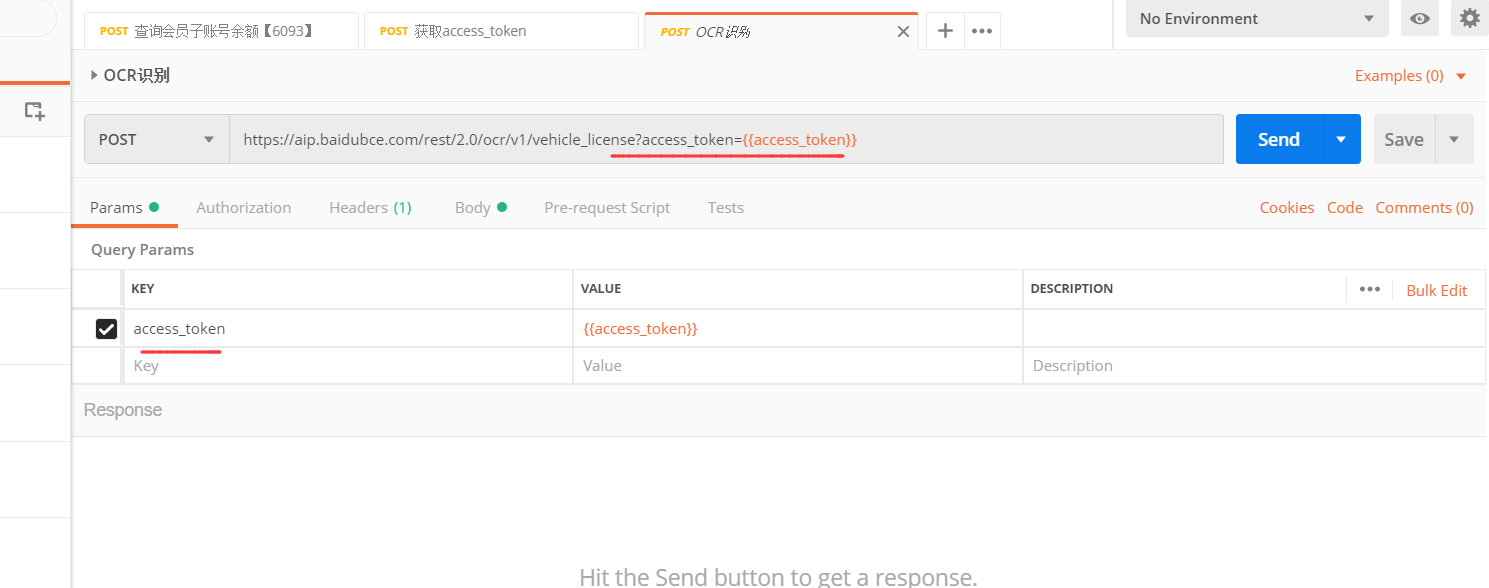Select the Authorization tab
The width and height of the screenshot is (1489, 588).
tap(244, 208)
